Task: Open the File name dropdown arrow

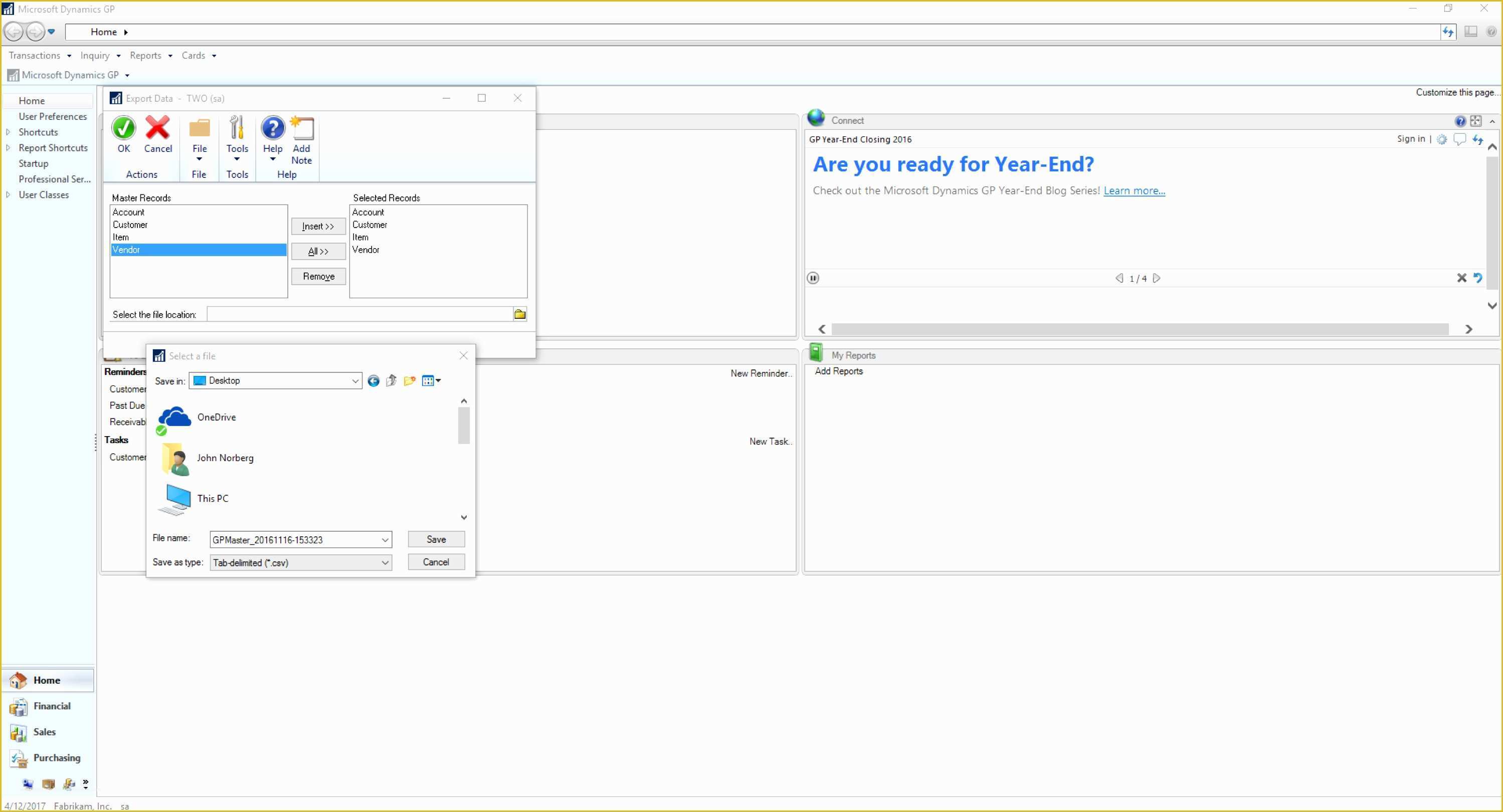Action: pyautogui.click(x=385, y=540)
